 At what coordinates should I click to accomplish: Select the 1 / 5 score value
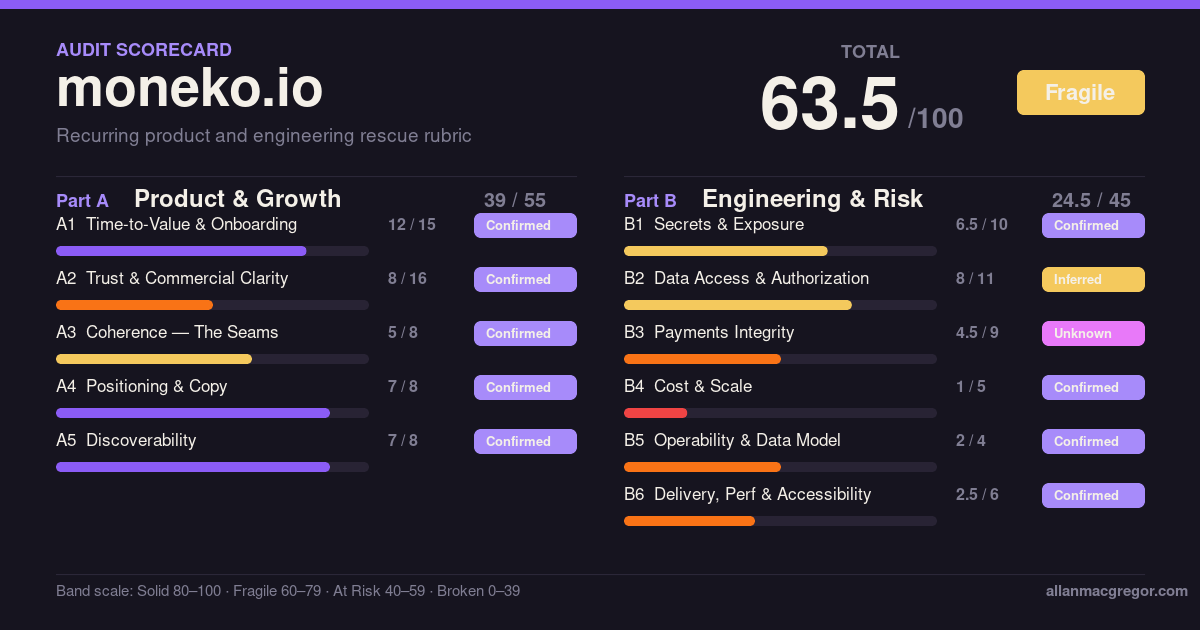971,386
